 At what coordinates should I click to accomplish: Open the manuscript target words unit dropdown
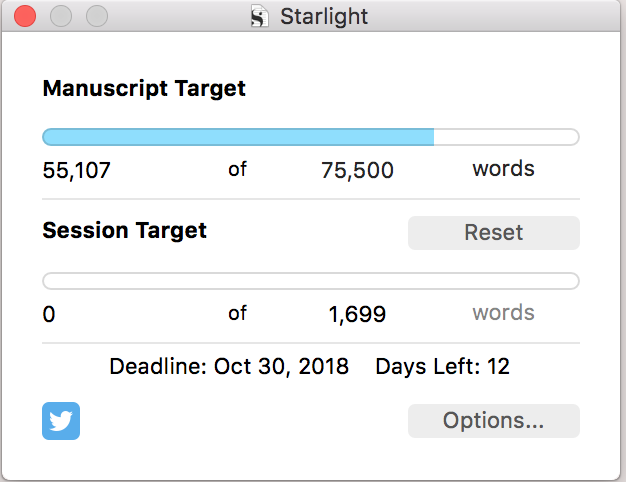(503, 169)
